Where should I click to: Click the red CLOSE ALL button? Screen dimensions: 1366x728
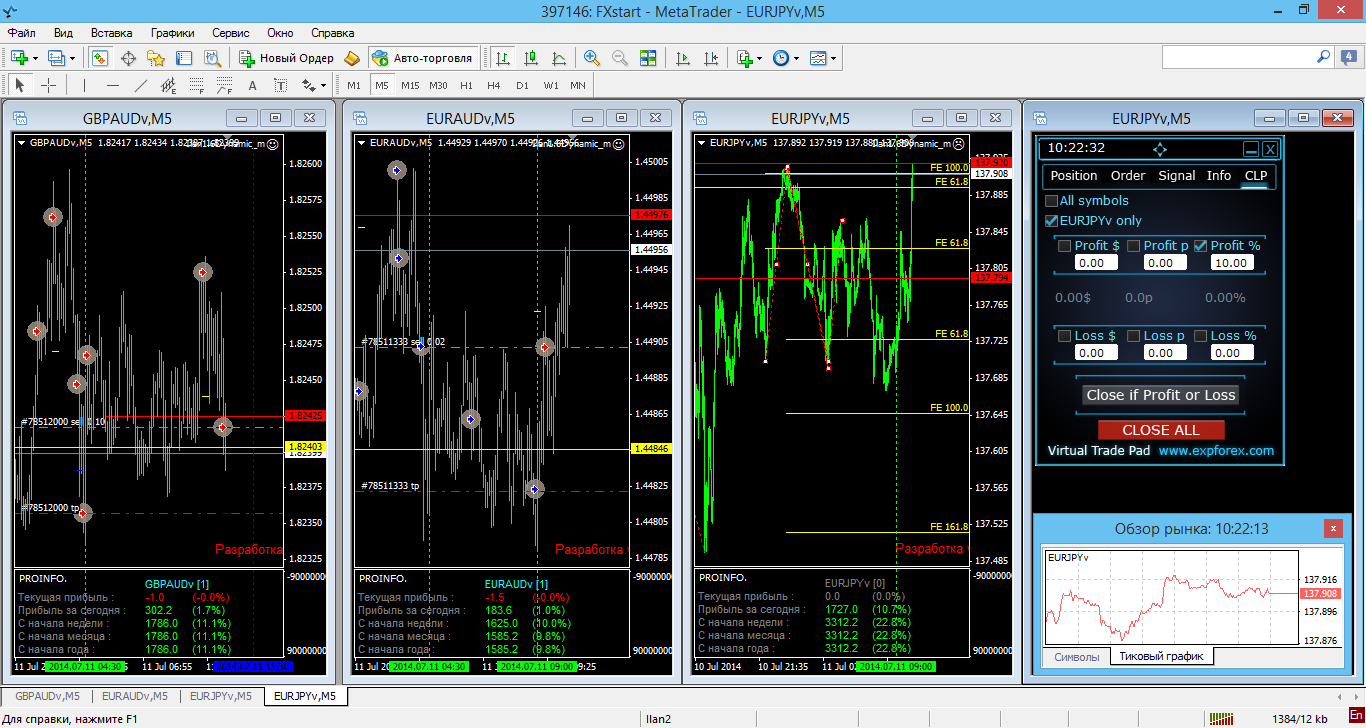[x=1160, y=430]
